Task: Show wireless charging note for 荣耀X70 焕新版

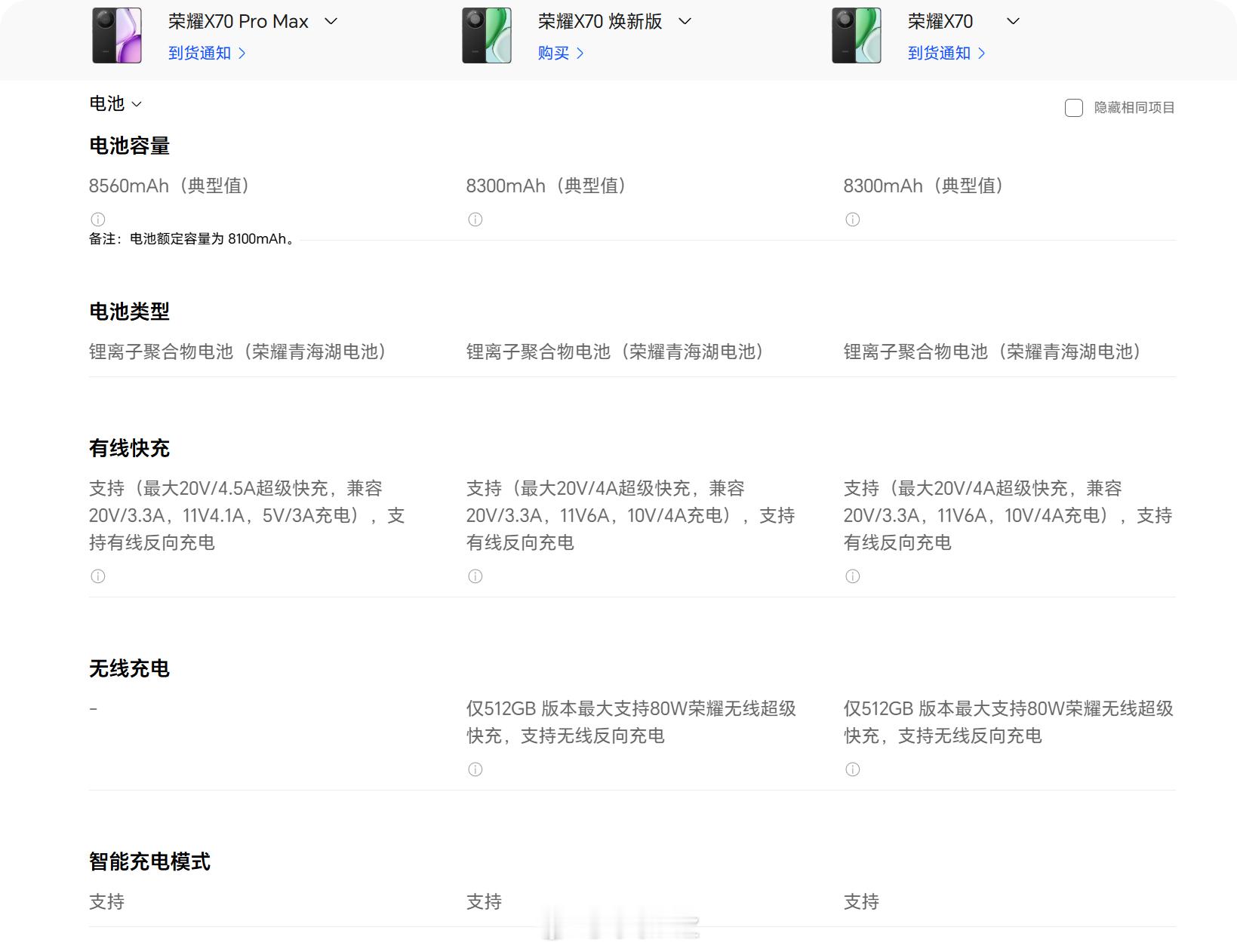Action: click(475, 769)
